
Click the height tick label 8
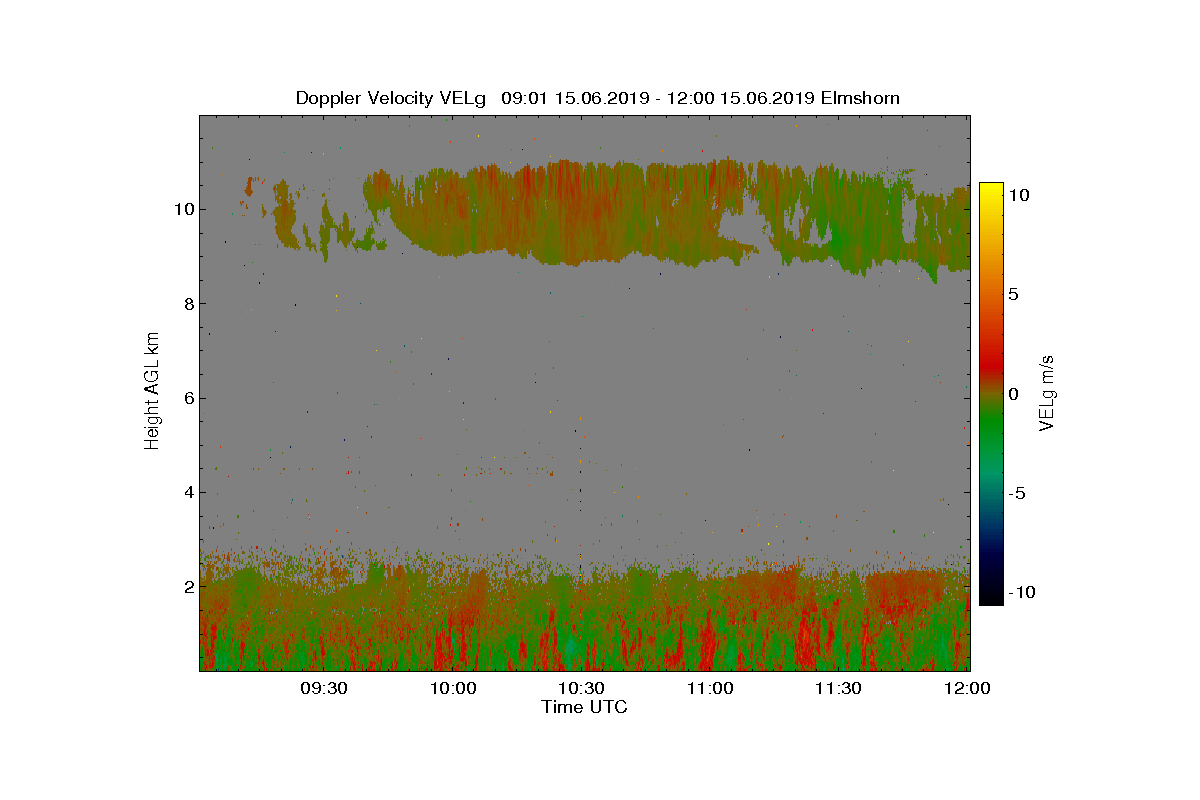(x=187, y=304)
